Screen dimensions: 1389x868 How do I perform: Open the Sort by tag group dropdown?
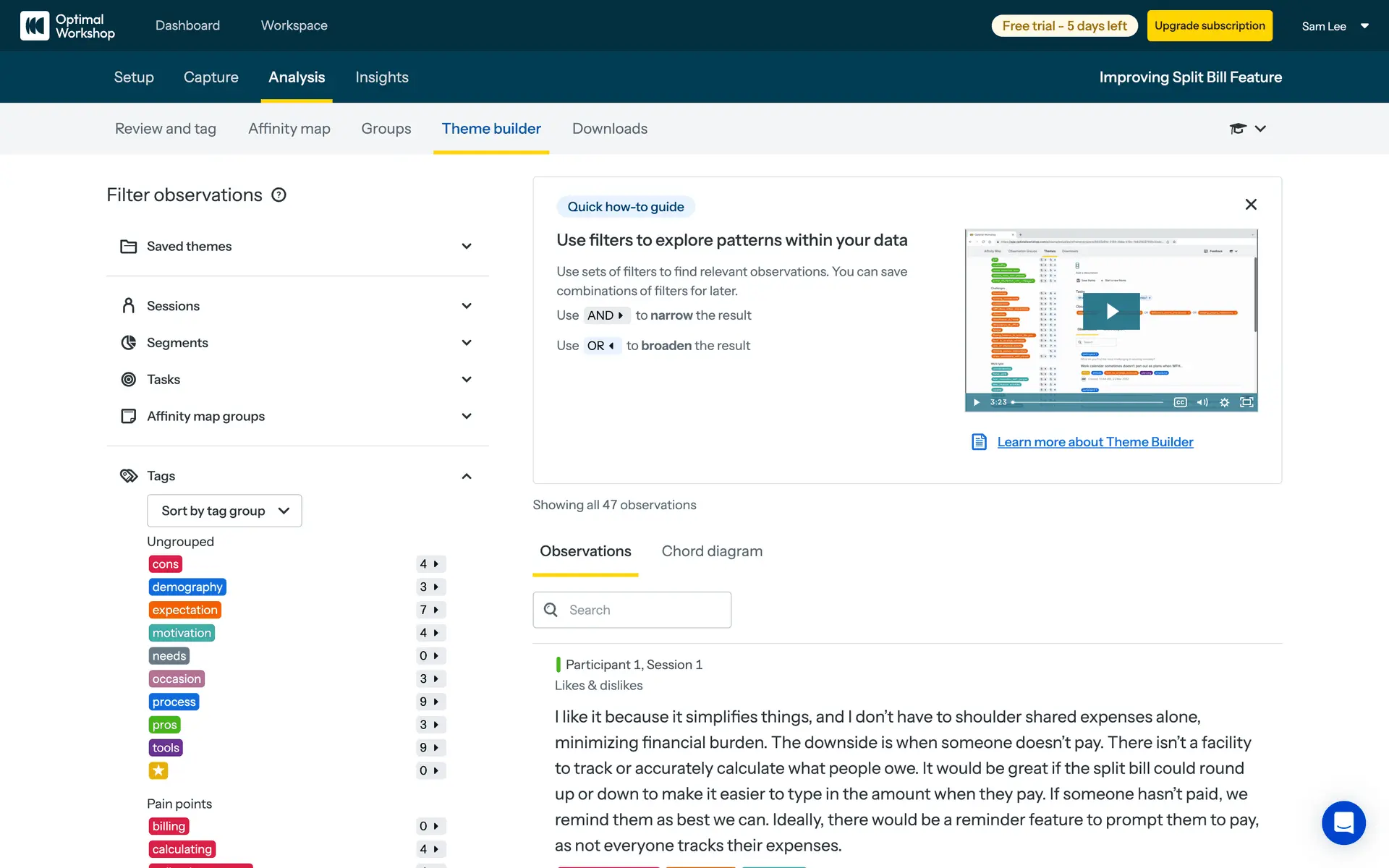224,511
